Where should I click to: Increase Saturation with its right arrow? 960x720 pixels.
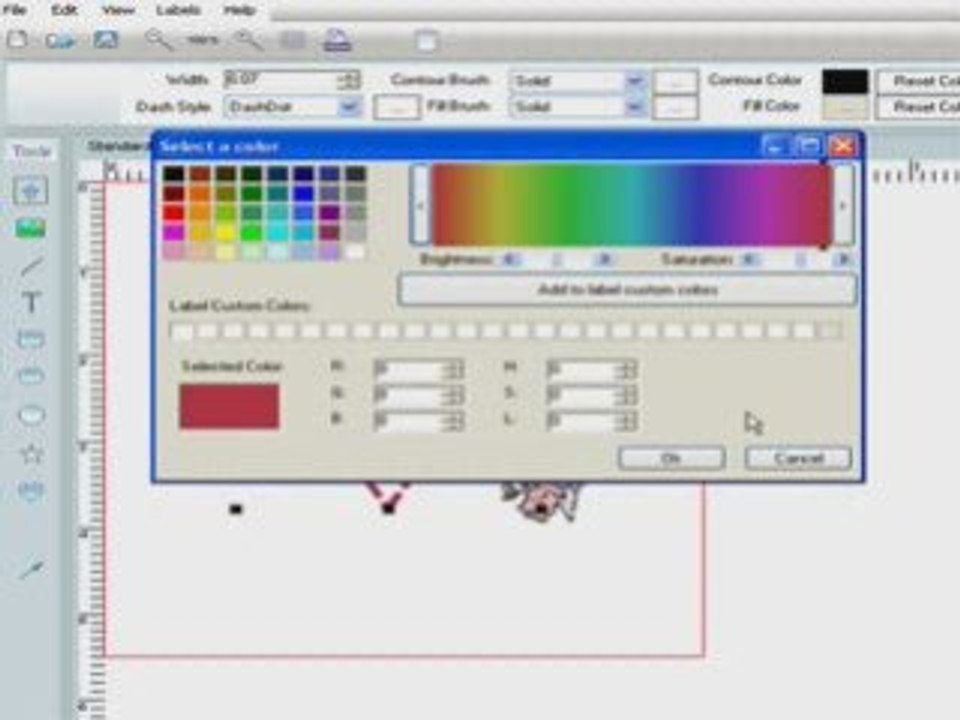tap(844, 260)
